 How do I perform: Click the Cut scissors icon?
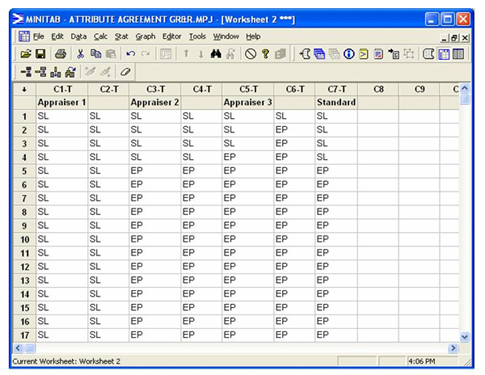(80, 54)
